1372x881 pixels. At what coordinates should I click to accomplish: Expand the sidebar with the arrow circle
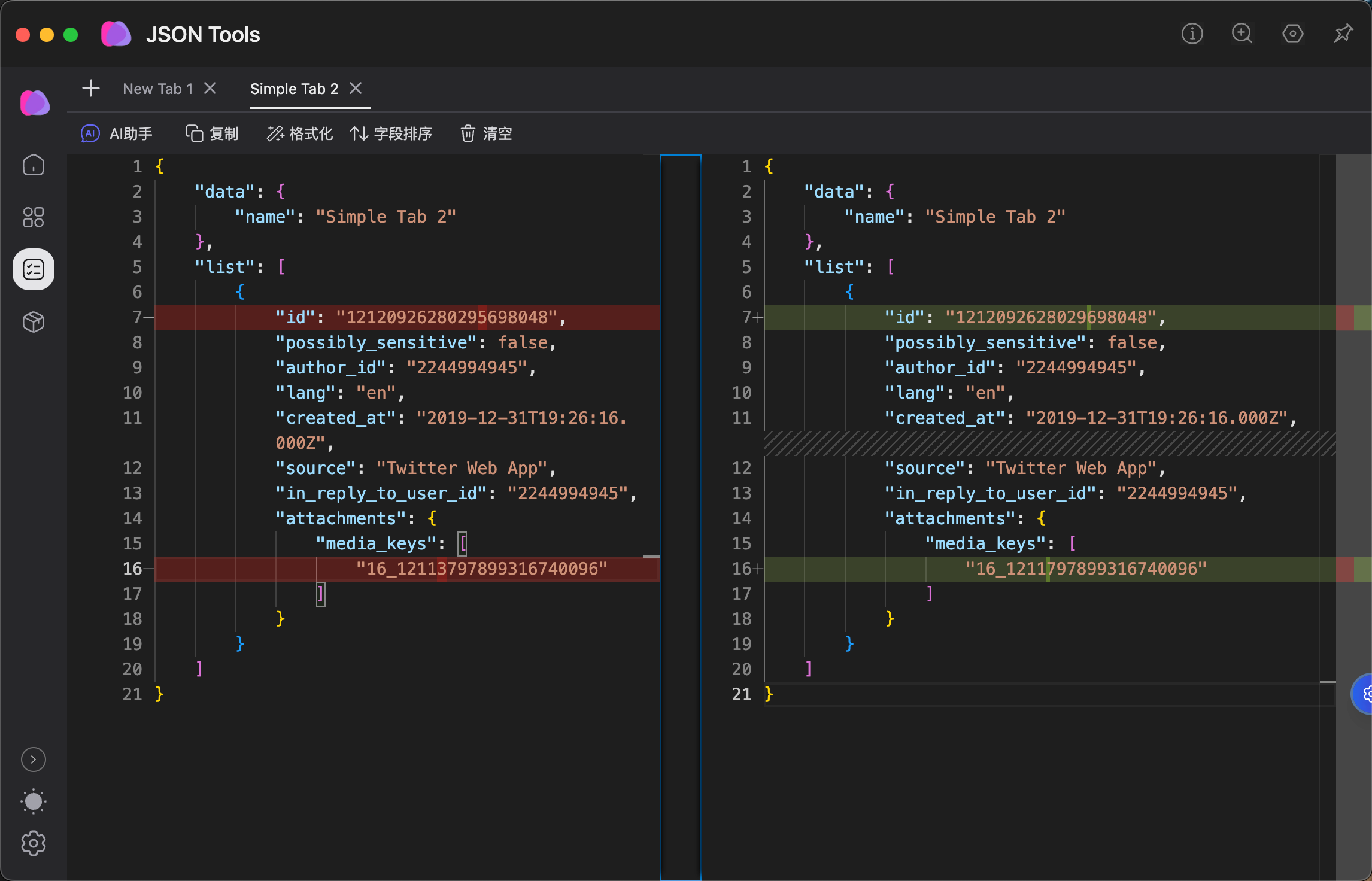click(34, 760)
